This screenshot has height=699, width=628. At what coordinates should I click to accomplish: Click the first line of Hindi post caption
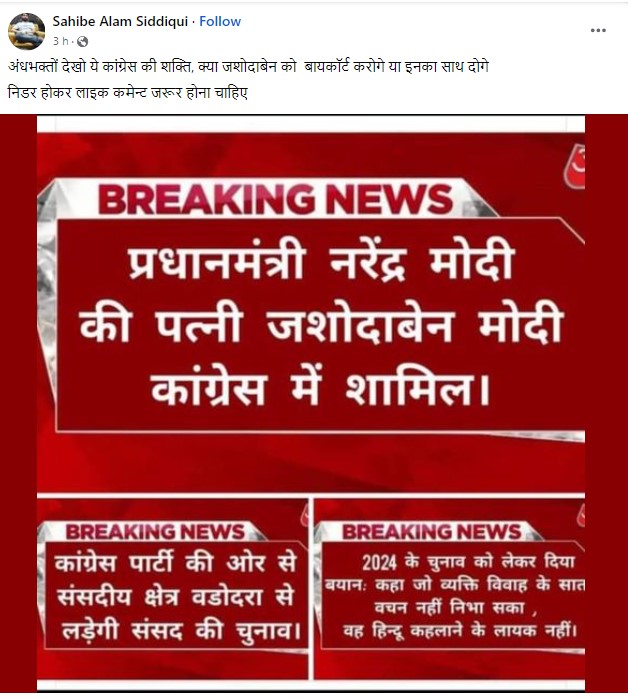(248, 67)
